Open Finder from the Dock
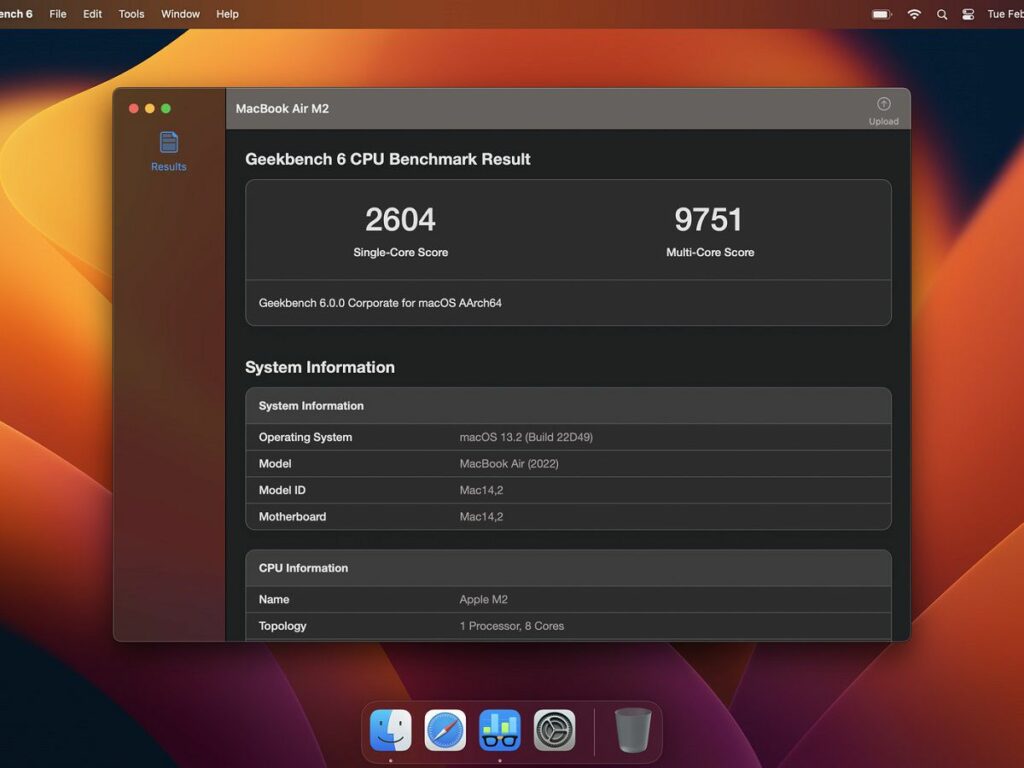This screenshot has height=768, width=1024. click(391, 730)
